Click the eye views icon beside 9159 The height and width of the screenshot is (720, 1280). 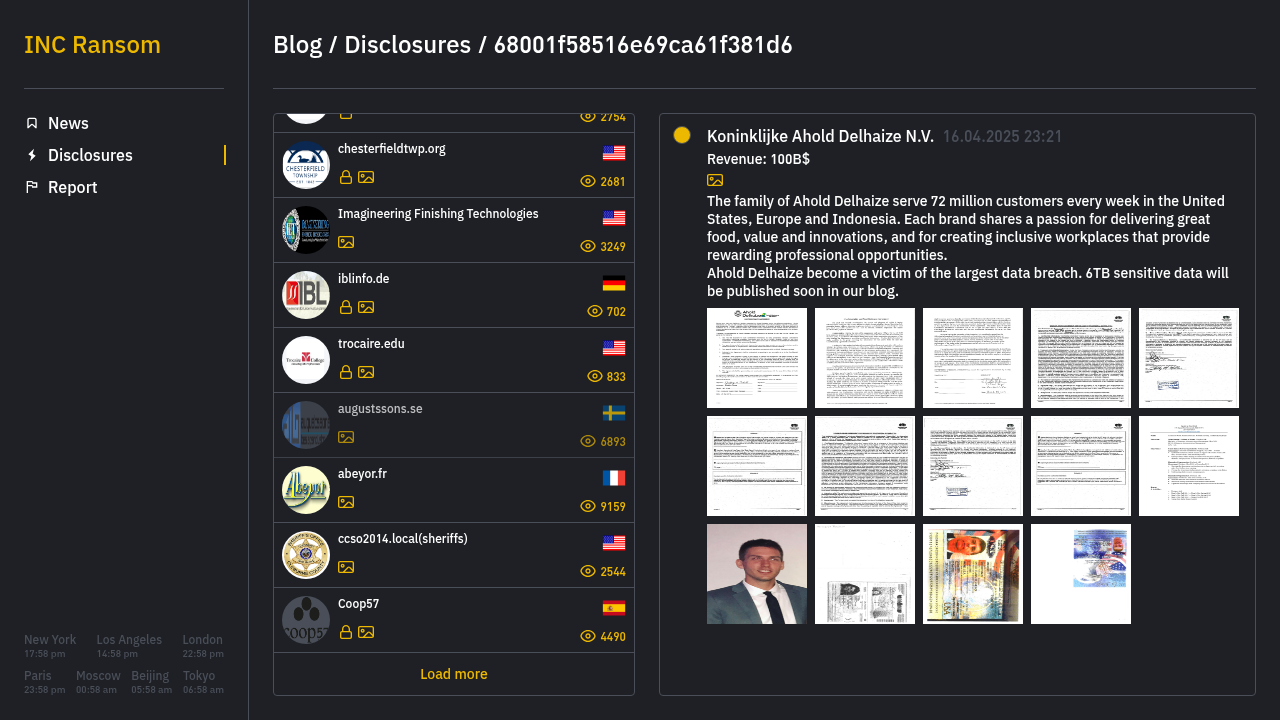point(588,507)
